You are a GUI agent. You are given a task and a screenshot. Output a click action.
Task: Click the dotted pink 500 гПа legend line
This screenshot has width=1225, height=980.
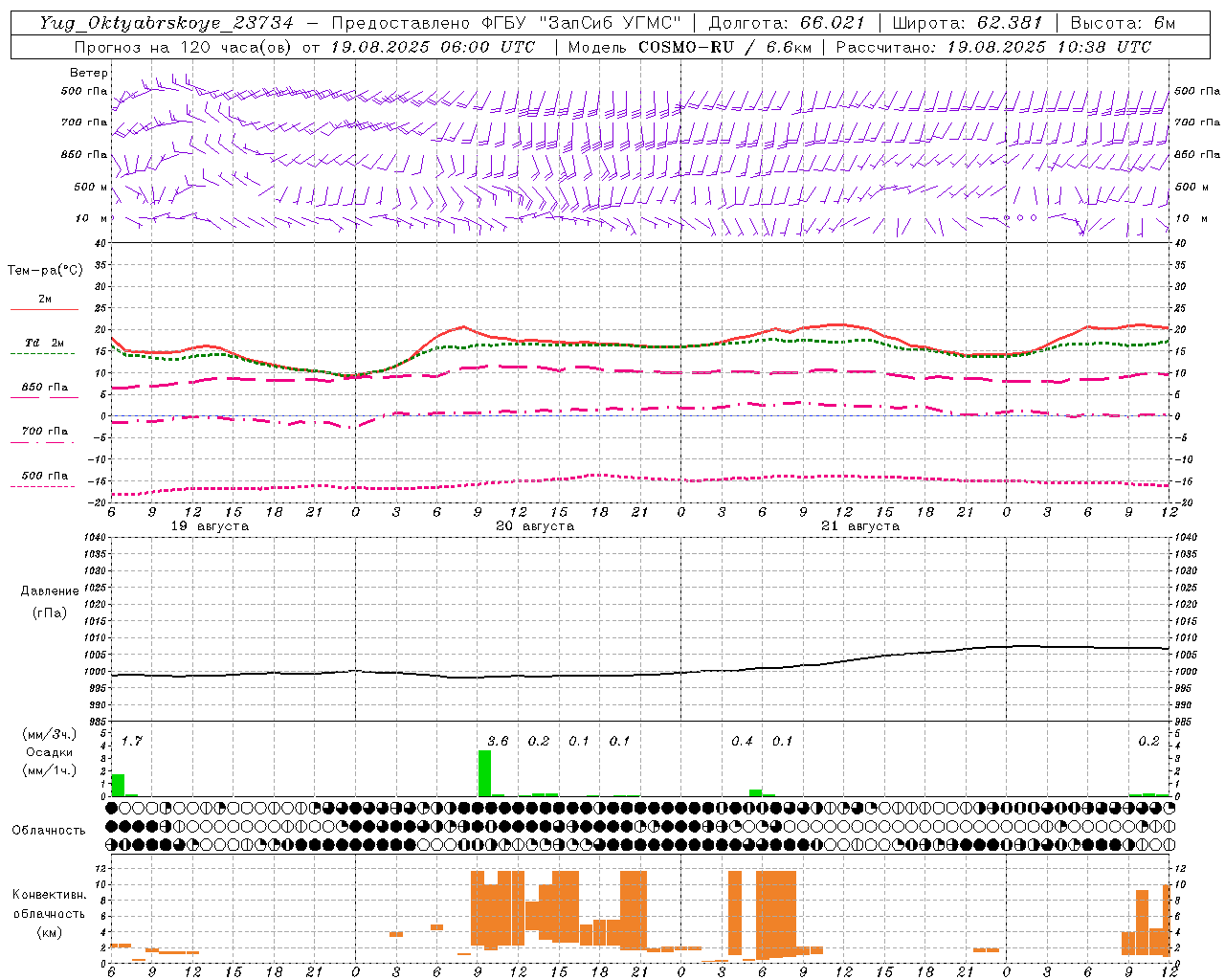tap(42, 486)
